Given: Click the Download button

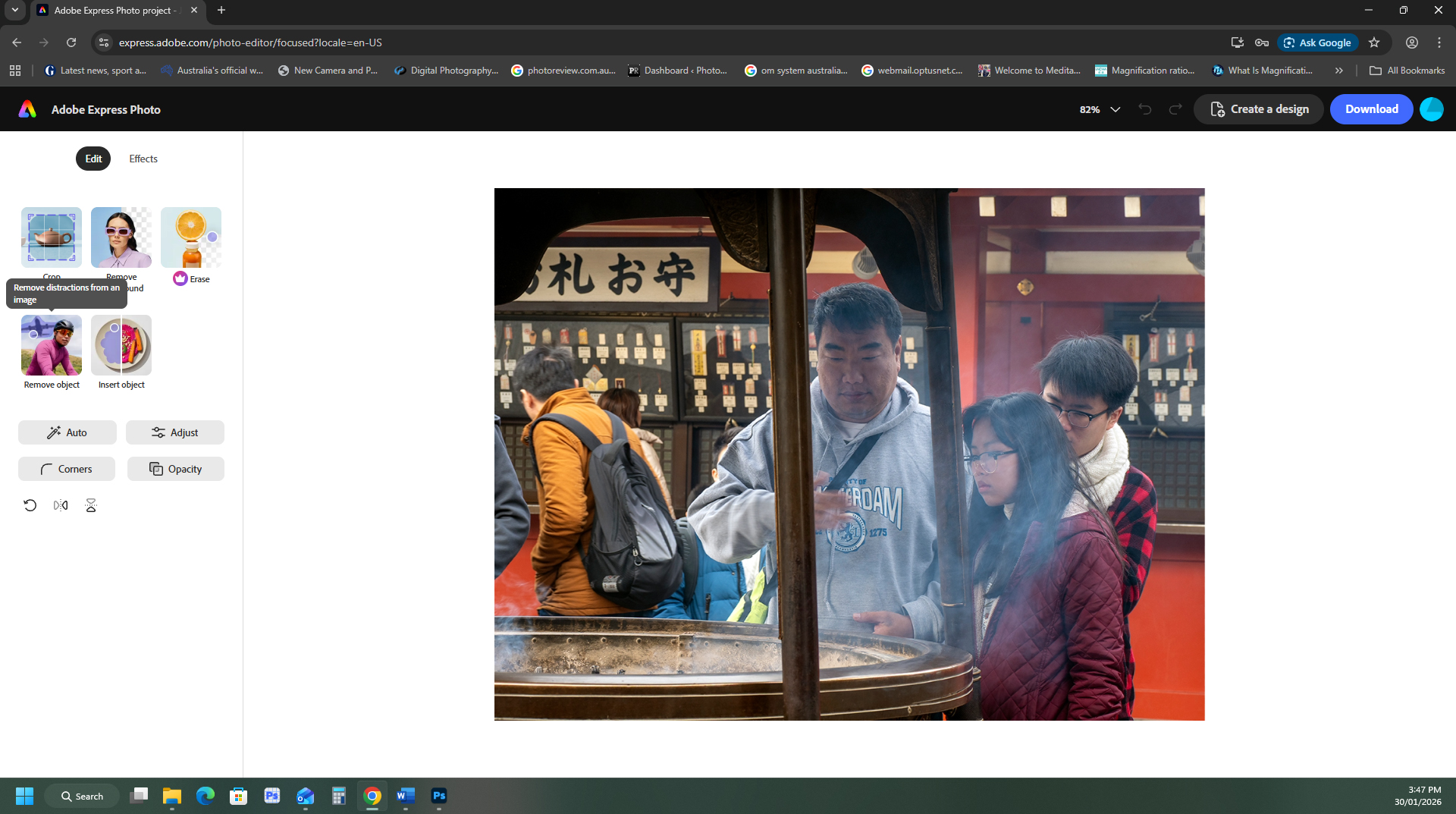Looking at the screenshot, I should [1371, 109].
